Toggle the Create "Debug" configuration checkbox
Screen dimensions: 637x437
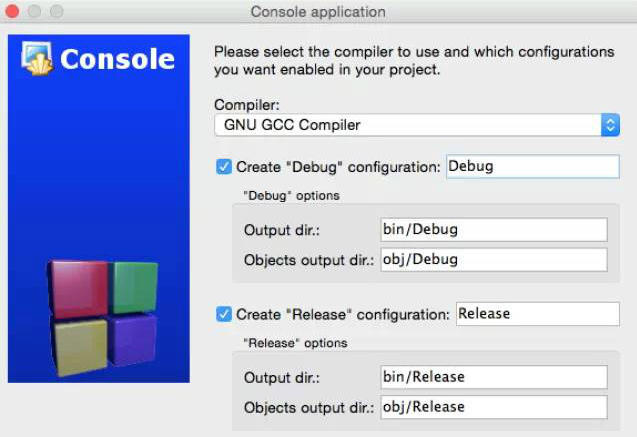(x=224, y=166)
